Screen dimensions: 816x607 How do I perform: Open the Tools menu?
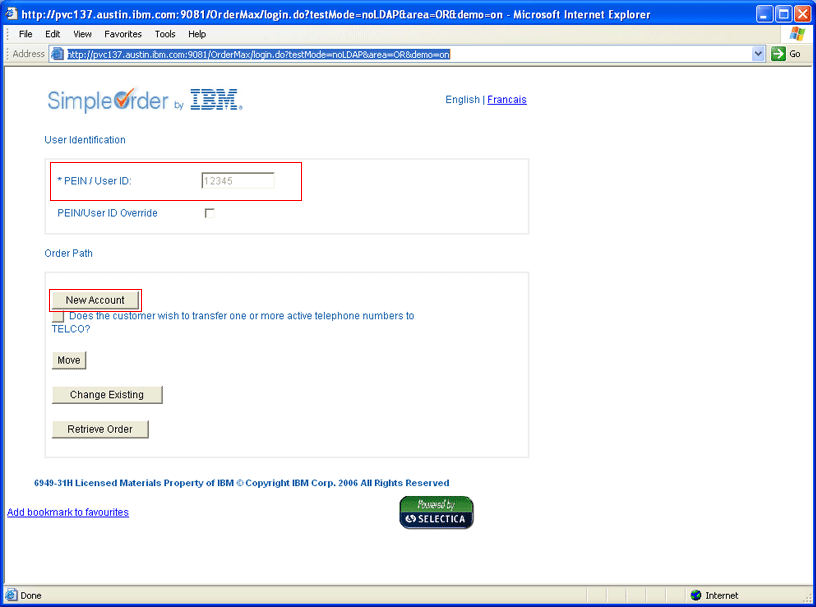point(165,34)
